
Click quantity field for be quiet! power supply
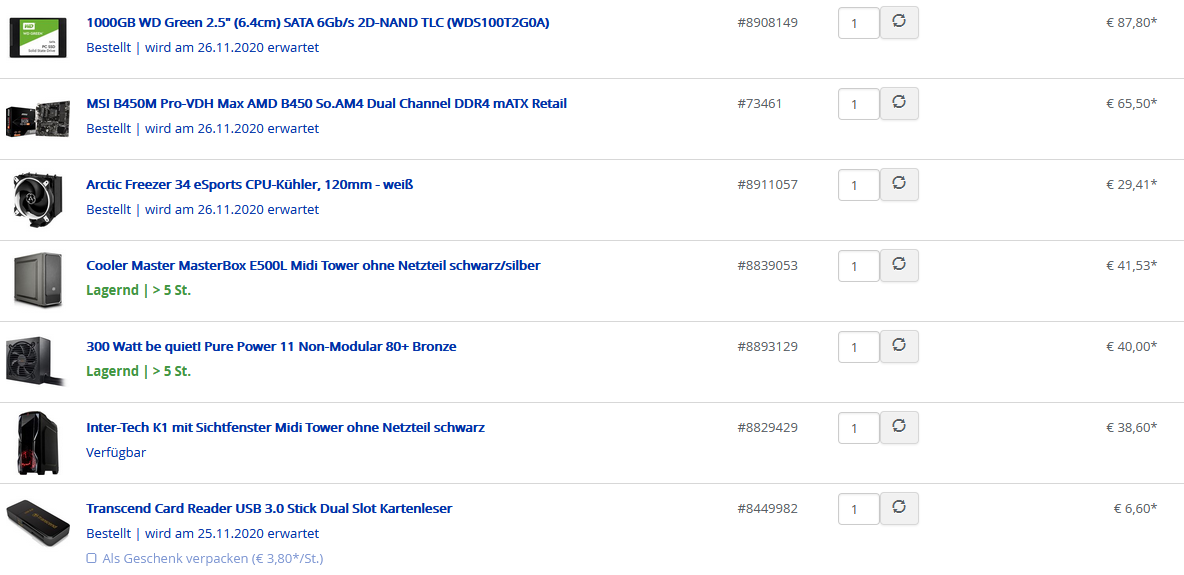[857, 347]
